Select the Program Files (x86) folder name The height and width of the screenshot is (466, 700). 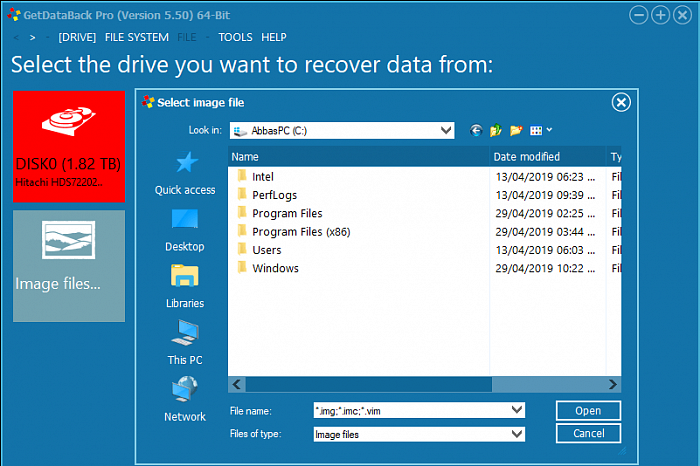pos(301,232)
